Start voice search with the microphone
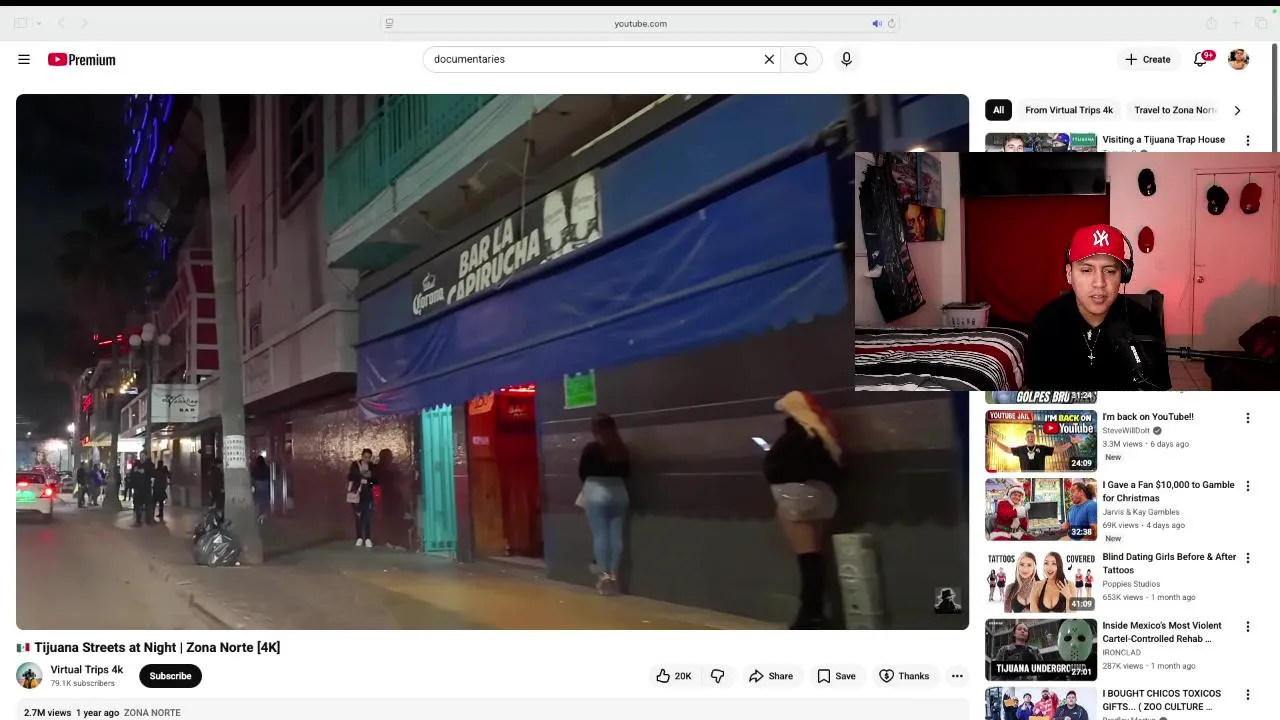1280x720 pixels. [x=846, y=59]
